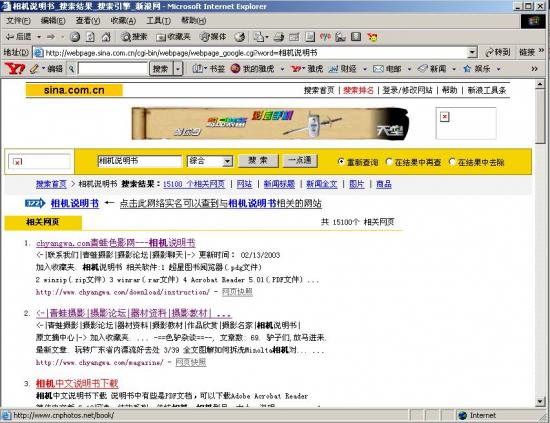Screen dimensions: 550x423
Task: Click the Stop loading toolbar icon
Action: point(75,37)
